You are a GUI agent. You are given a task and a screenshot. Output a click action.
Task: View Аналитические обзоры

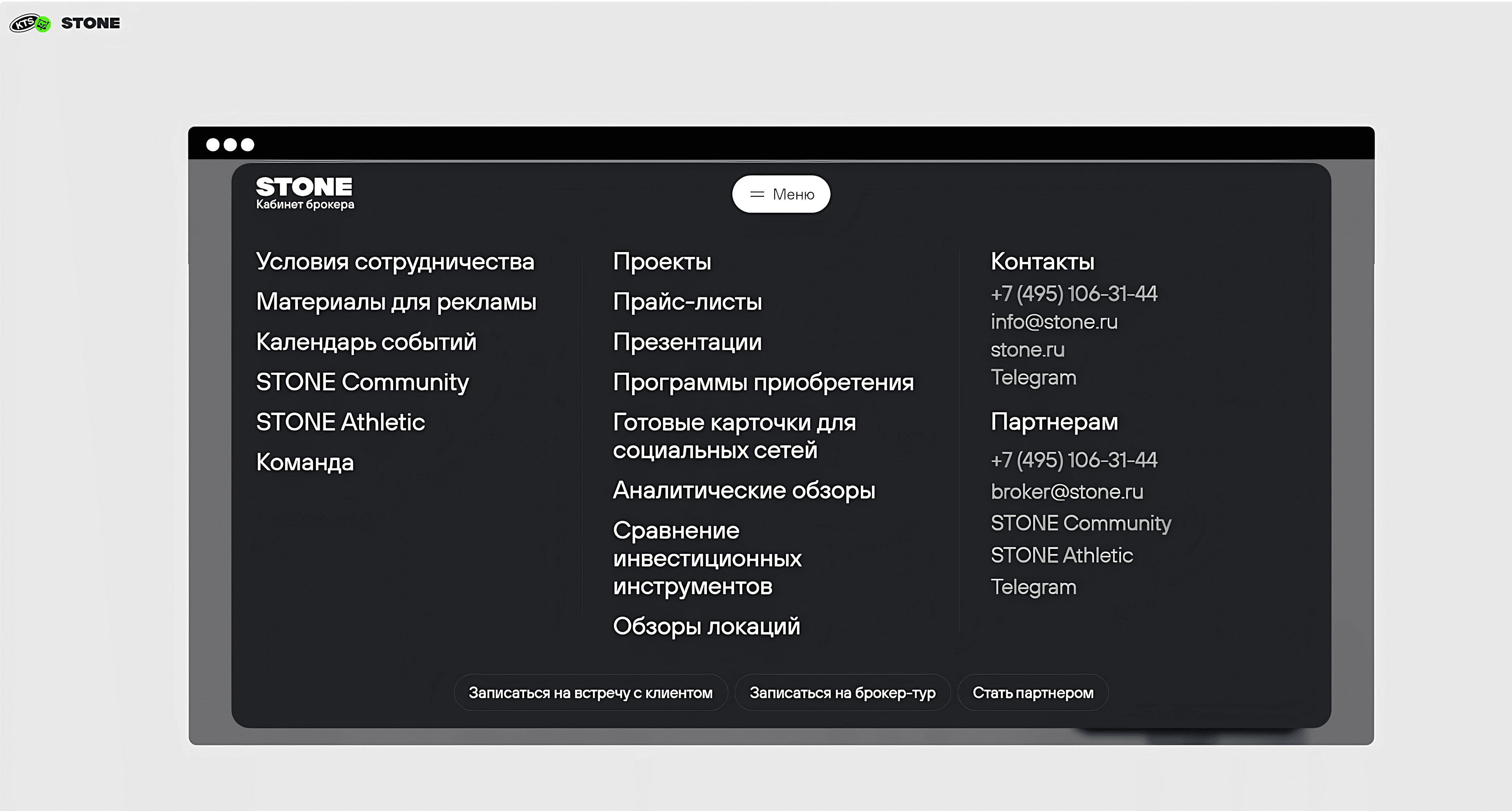point(744,491)
